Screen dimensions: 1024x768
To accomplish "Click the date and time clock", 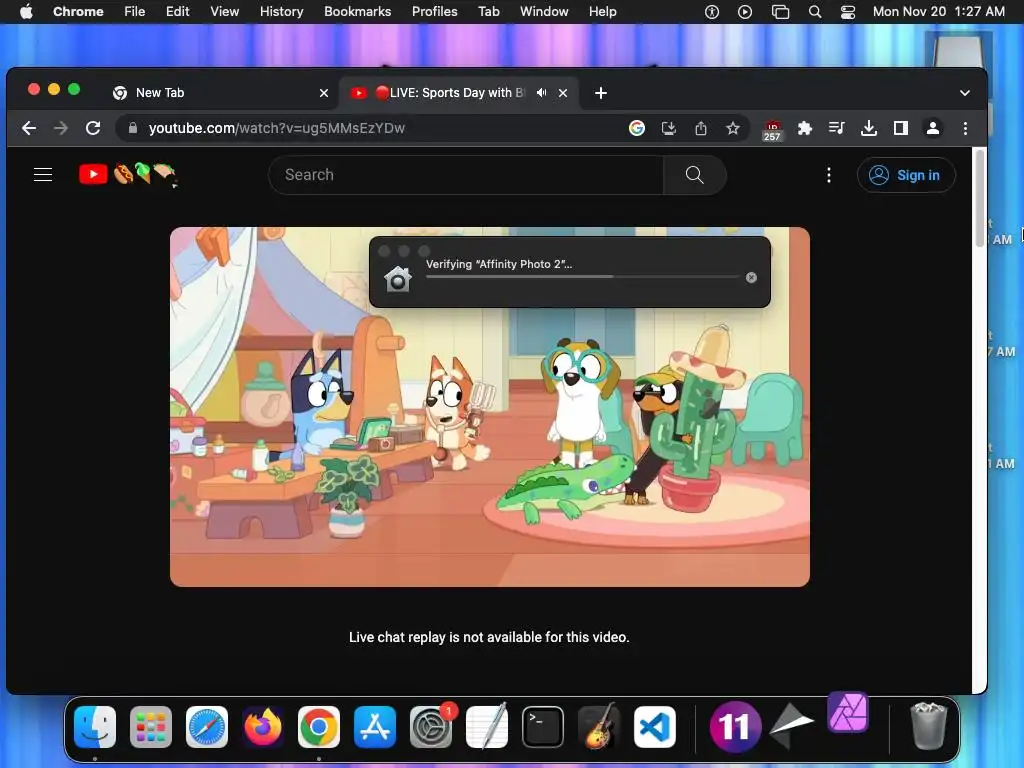I will 938,11.
